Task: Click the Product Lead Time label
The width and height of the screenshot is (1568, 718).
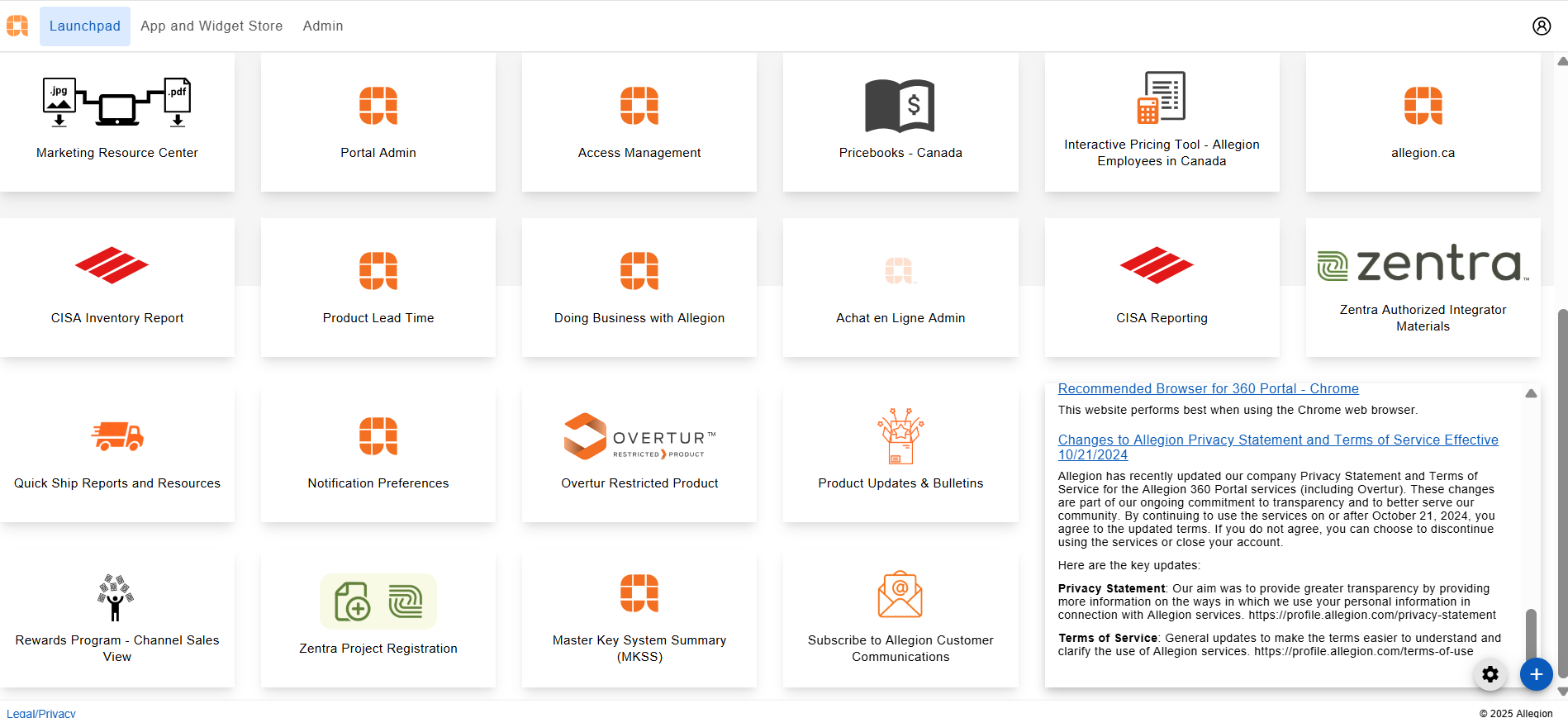Action: click(378, 318)
